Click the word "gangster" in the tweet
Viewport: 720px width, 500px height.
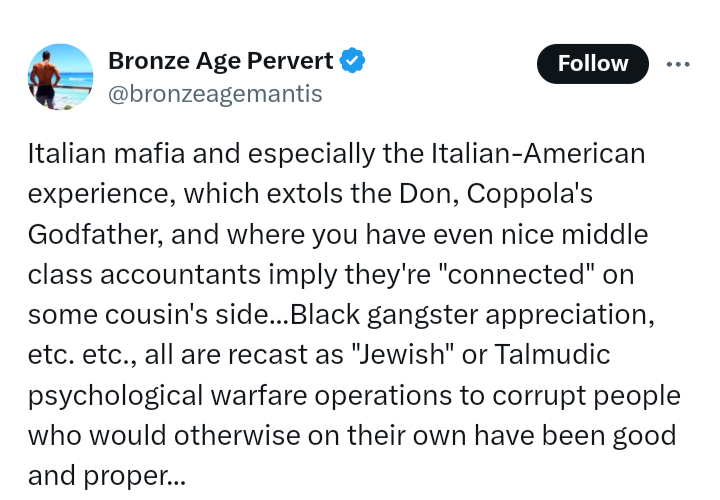422,316
